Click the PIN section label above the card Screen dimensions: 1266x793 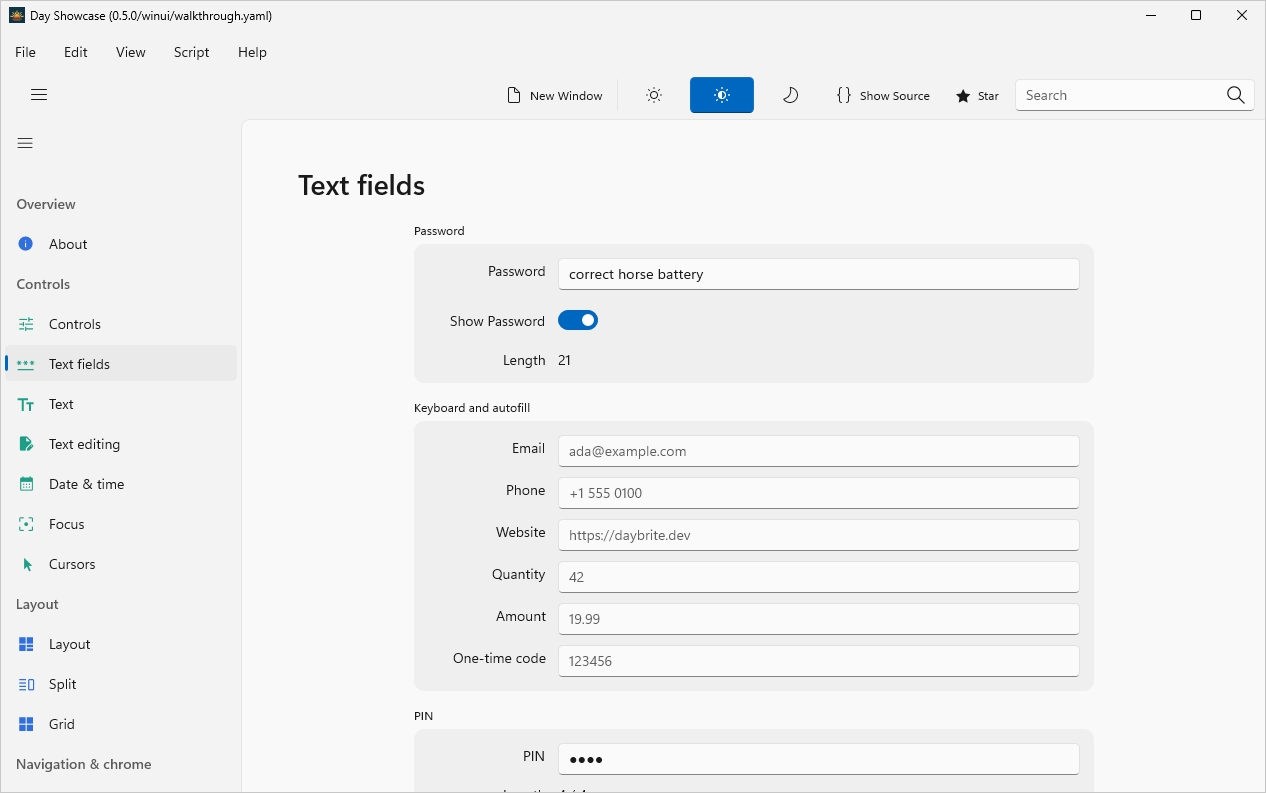coord(424,716)
